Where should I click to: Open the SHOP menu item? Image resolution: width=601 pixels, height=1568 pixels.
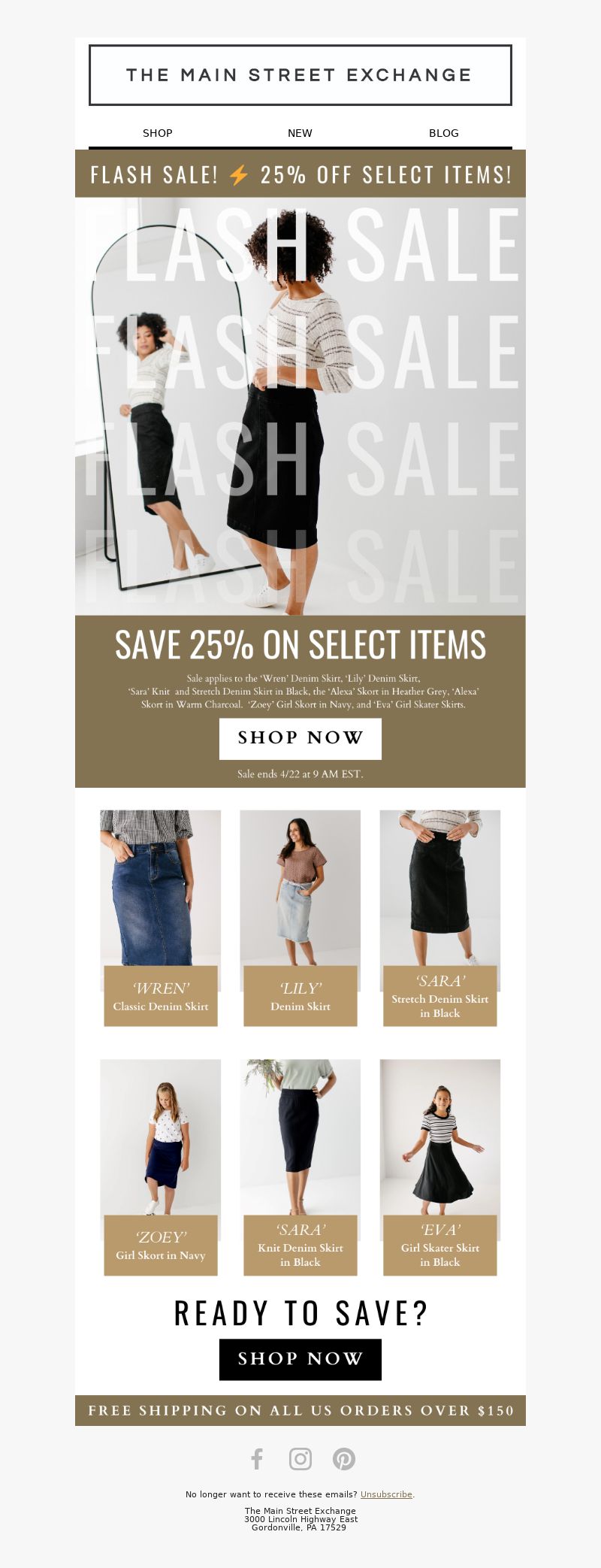coord(158,133)
